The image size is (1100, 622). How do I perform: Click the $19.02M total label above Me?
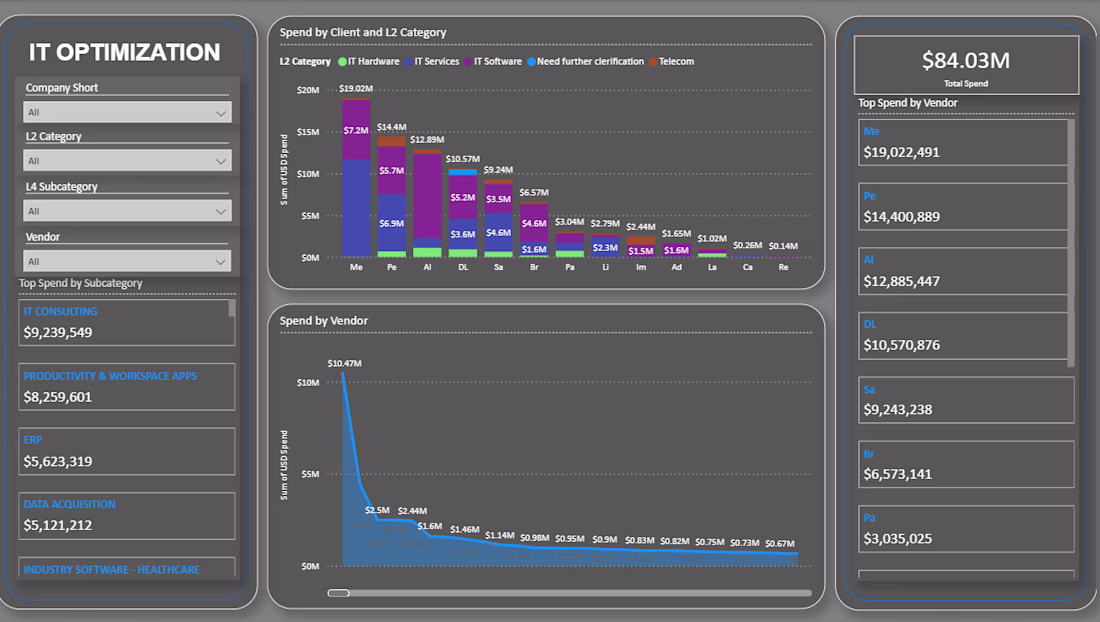point(356,88)
